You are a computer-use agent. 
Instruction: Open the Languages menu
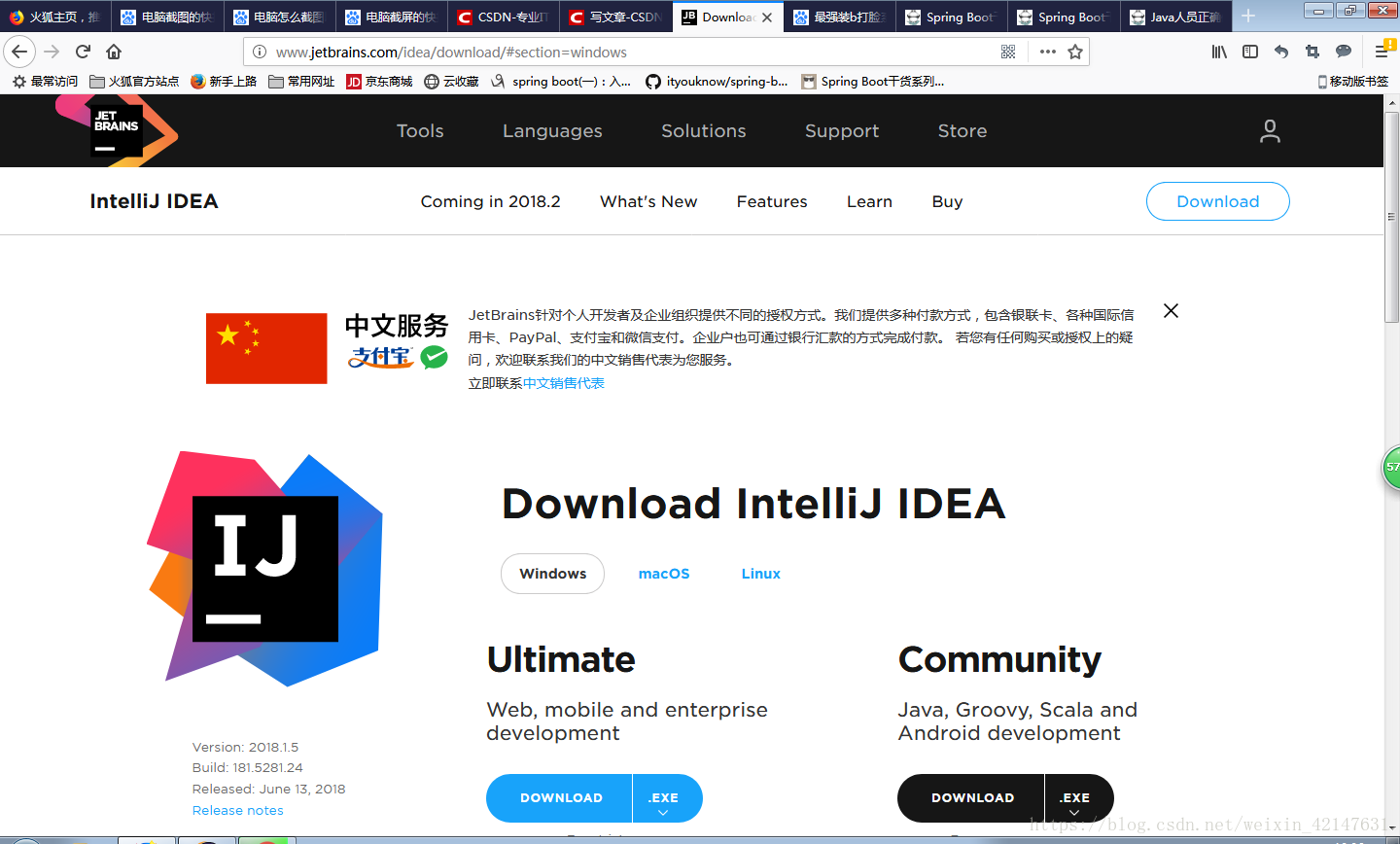pyautogui.click(x=552, y=131)
